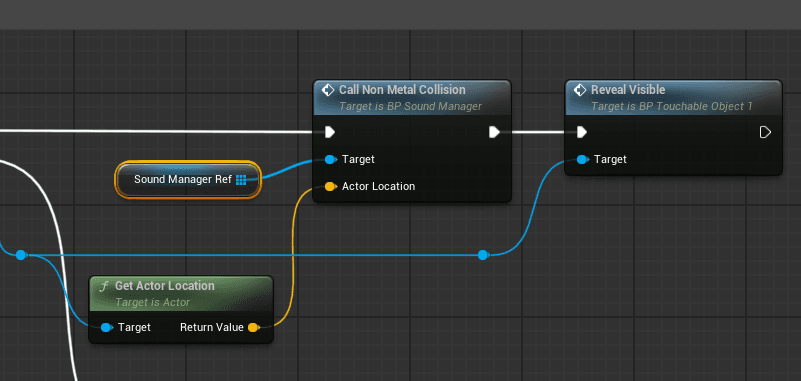This screenshot has width=801, height=381.
Task: Click the Target pin on Reveal Visible
Action: click(x=582, y=160)
